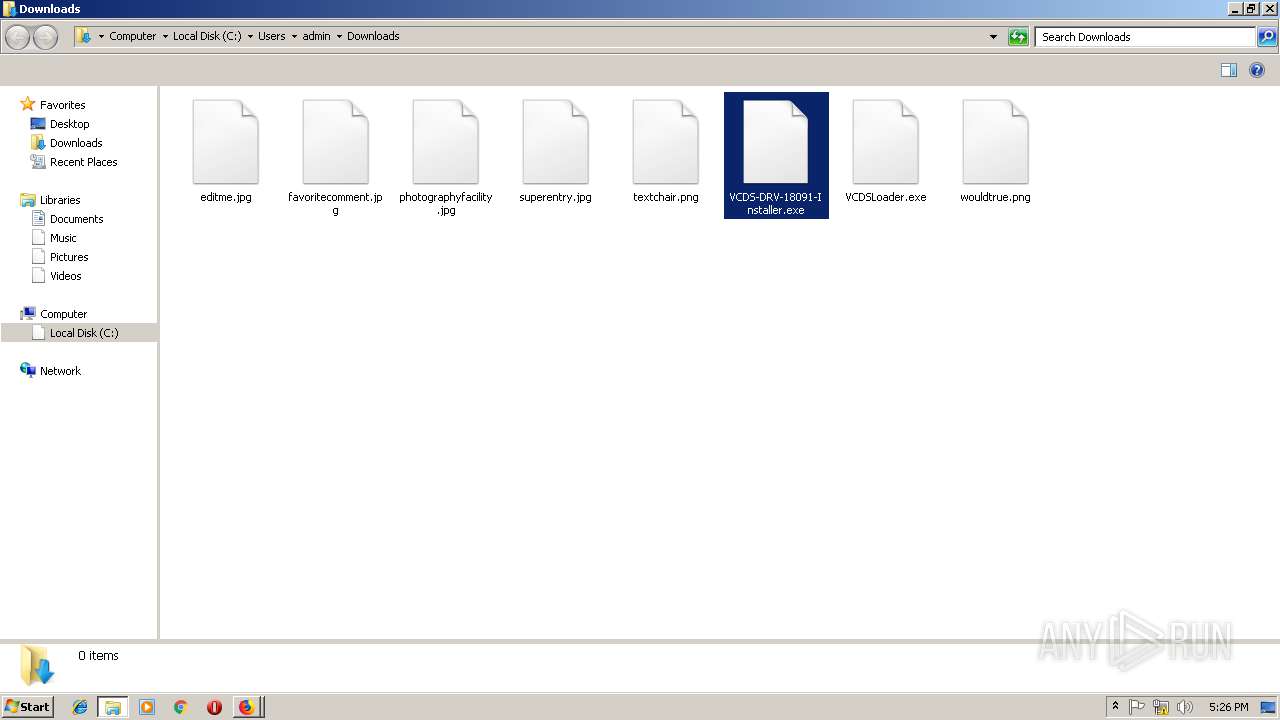Select the wouldtrue.png file icon
Screen dimensions: 1280x720
click(996, 141)
